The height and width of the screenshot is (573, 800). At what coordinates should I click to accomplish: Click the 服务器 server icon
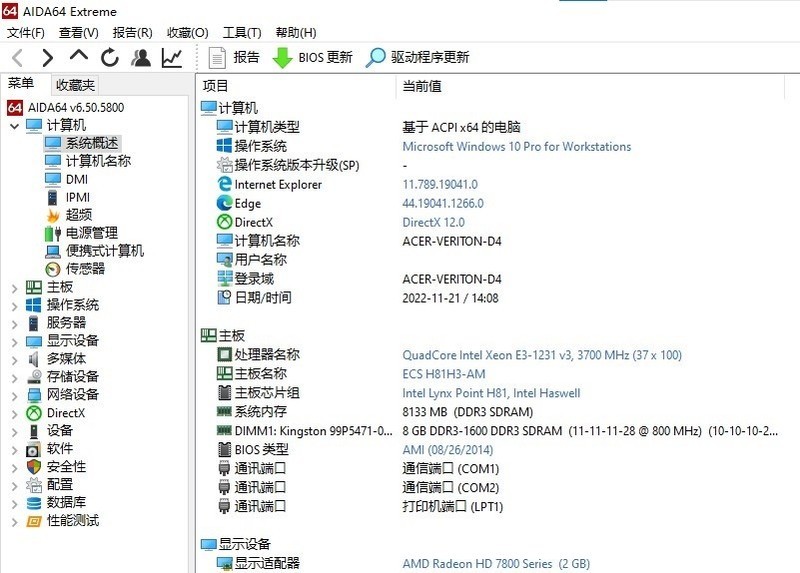(33, 323)
